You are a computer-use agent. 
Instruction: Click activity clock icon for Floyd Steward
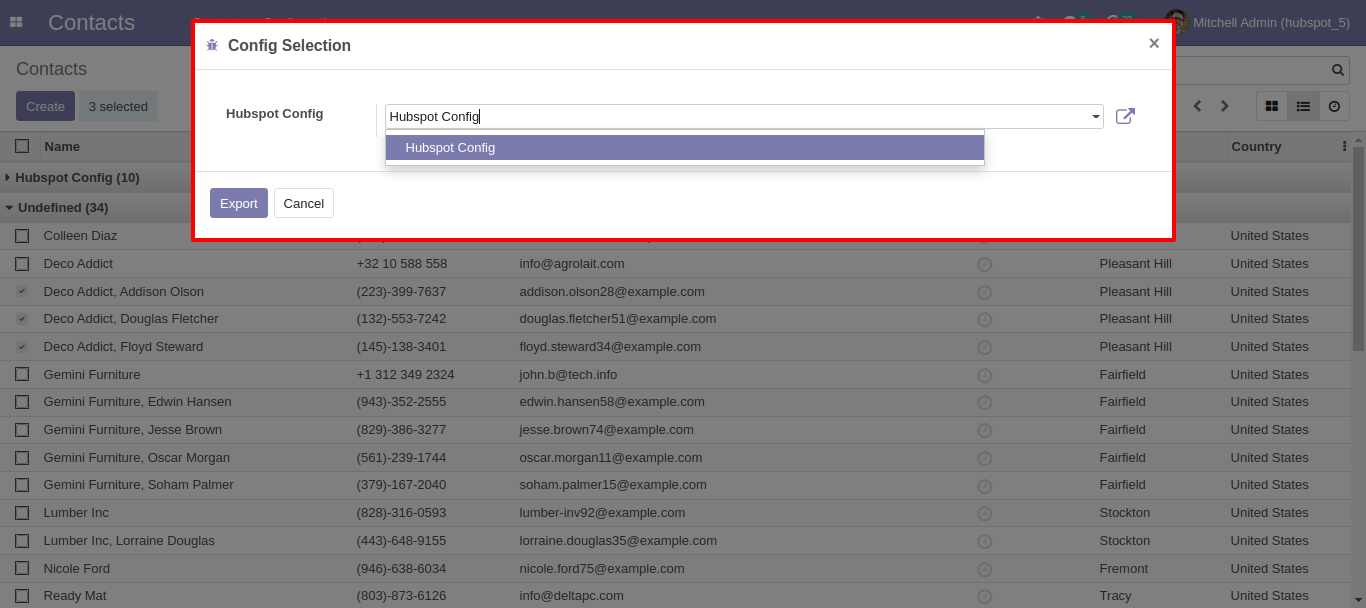984,348
